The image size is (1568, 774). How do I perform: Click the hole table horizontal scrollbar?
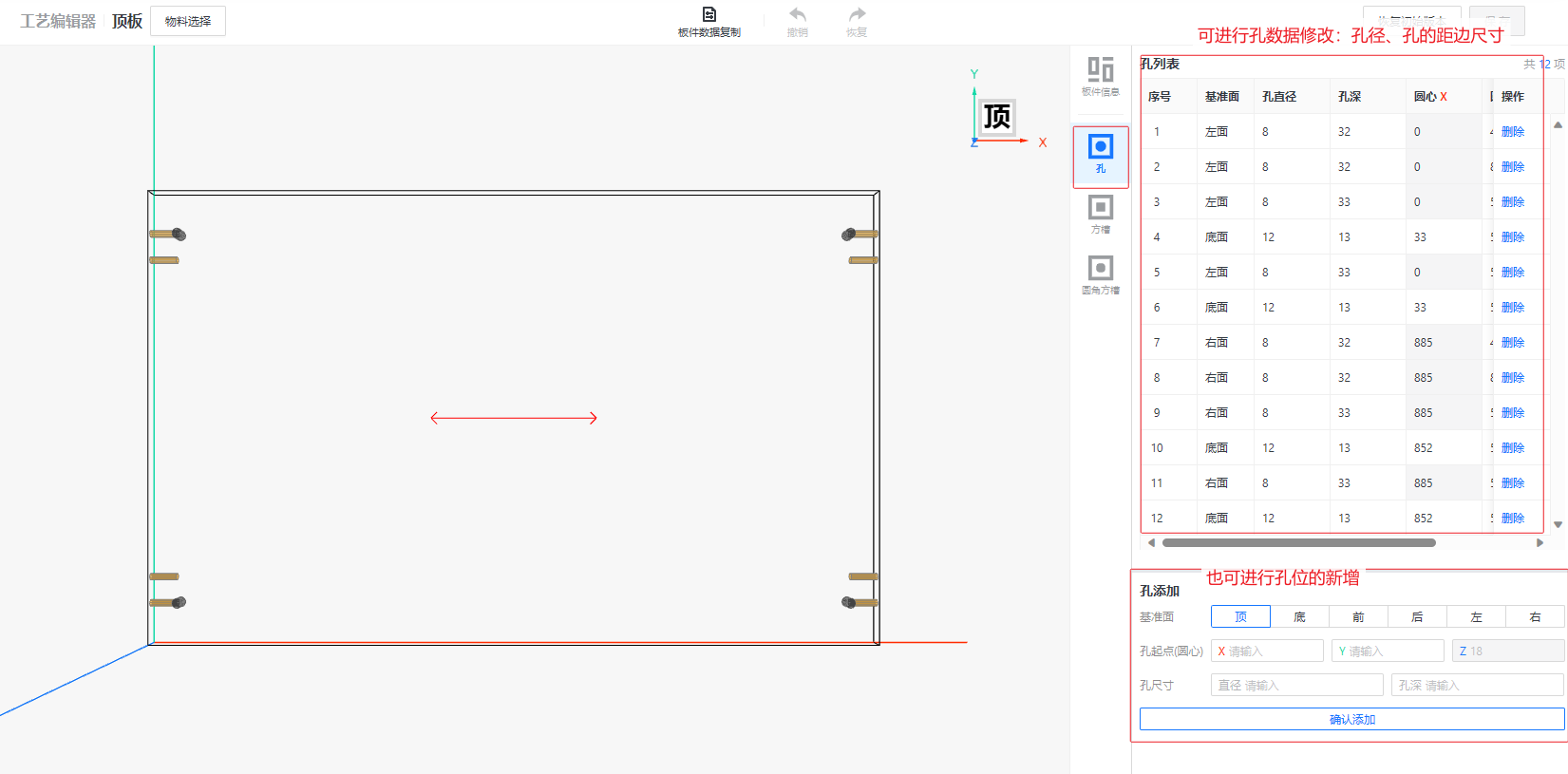(x=1298, y=543)
